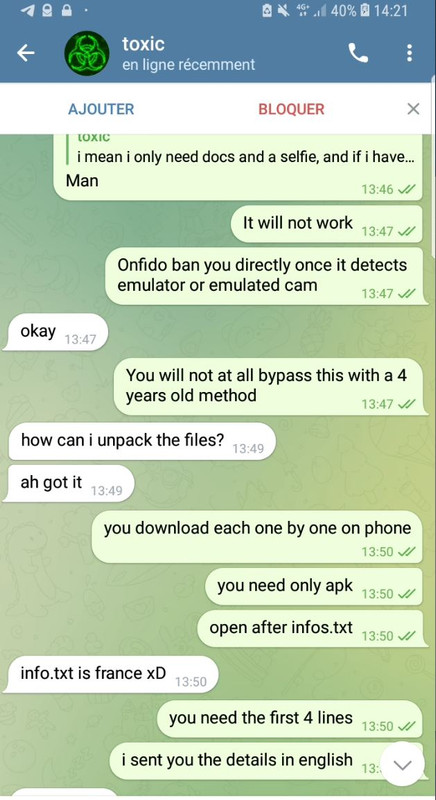Tap BLOQUER to block user
The height and width of the screenshot is (800, 436).
pos(291,109)
